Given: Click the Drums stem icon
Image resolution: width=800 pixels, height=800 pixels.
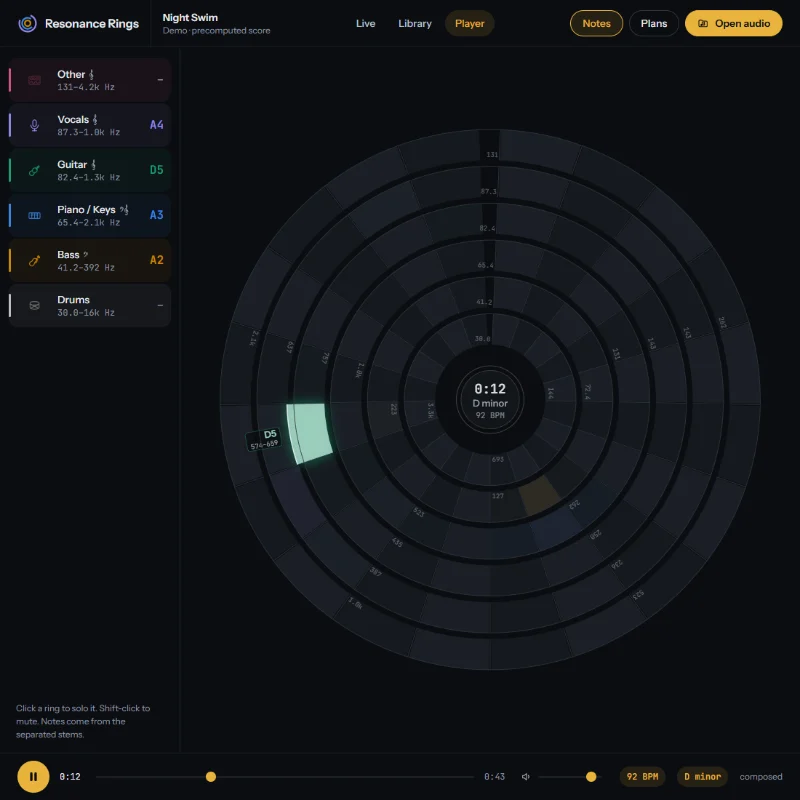Looking at the screenshot, I should pyautogui.click(x=34, y=306).
